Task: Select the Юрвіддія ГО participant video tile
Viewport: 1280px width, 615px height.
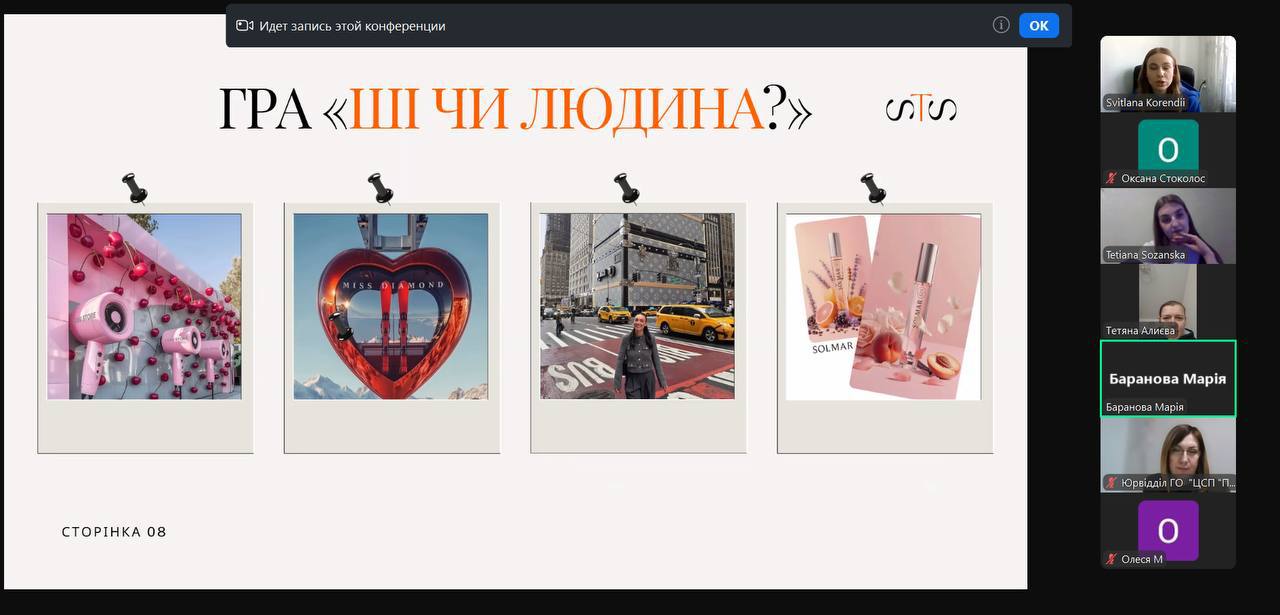Action: (x=1168, y=454)
